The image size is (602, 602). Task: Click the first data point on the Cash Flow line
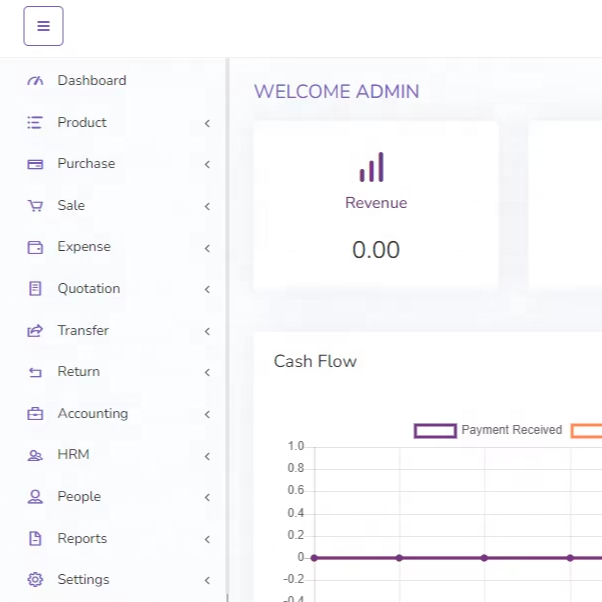[314, 558]
